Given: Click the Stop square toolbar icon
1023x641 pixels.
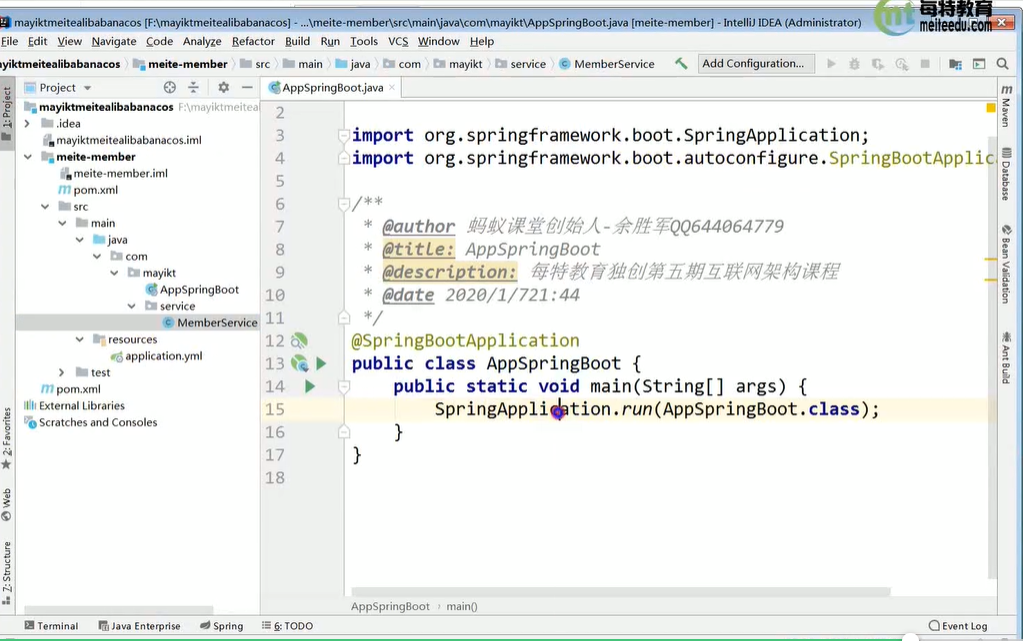Looking at the screenshot, I should point(924,64).
